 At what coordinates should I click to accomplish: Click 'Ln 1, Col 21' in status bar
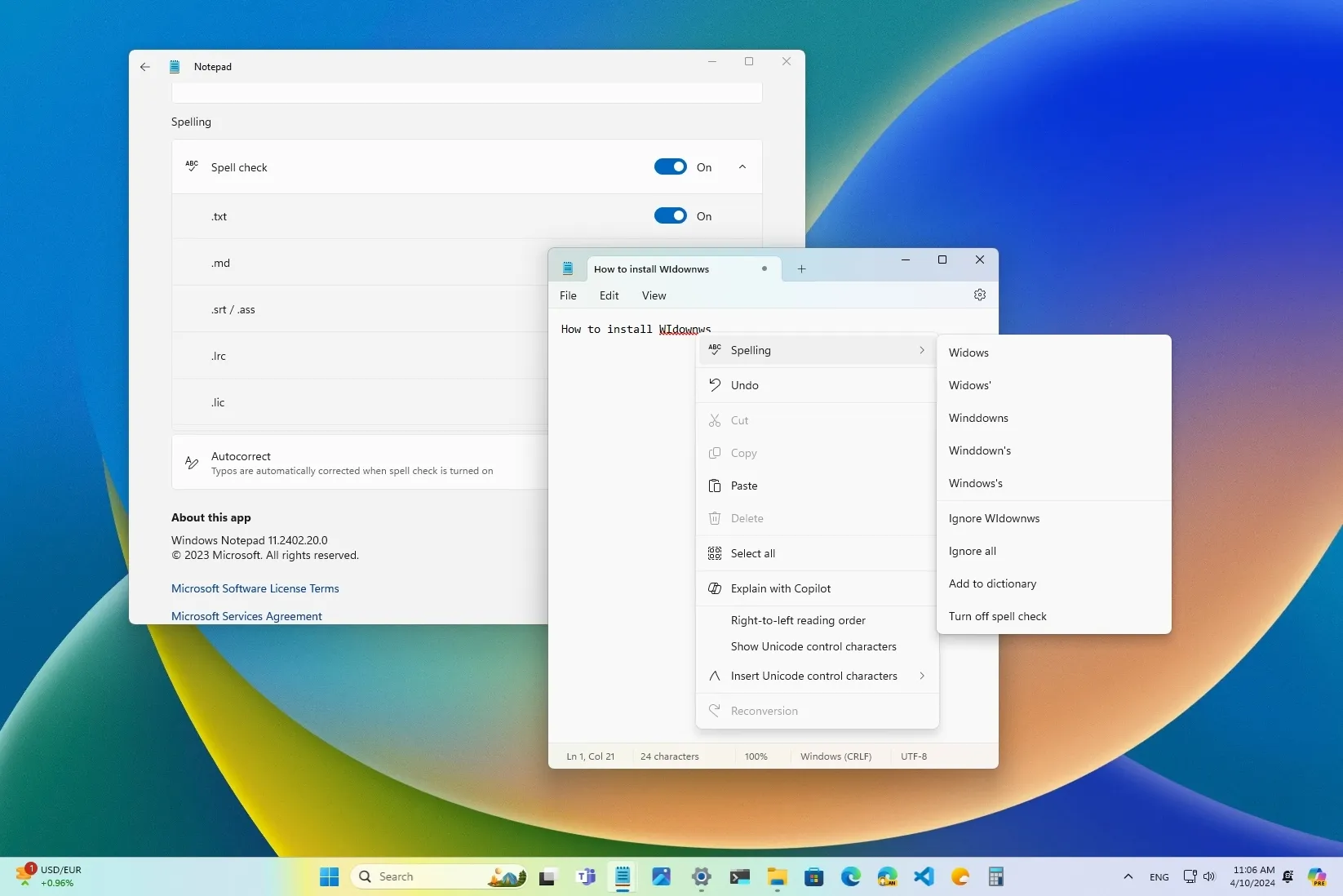[x=591, y=756]
